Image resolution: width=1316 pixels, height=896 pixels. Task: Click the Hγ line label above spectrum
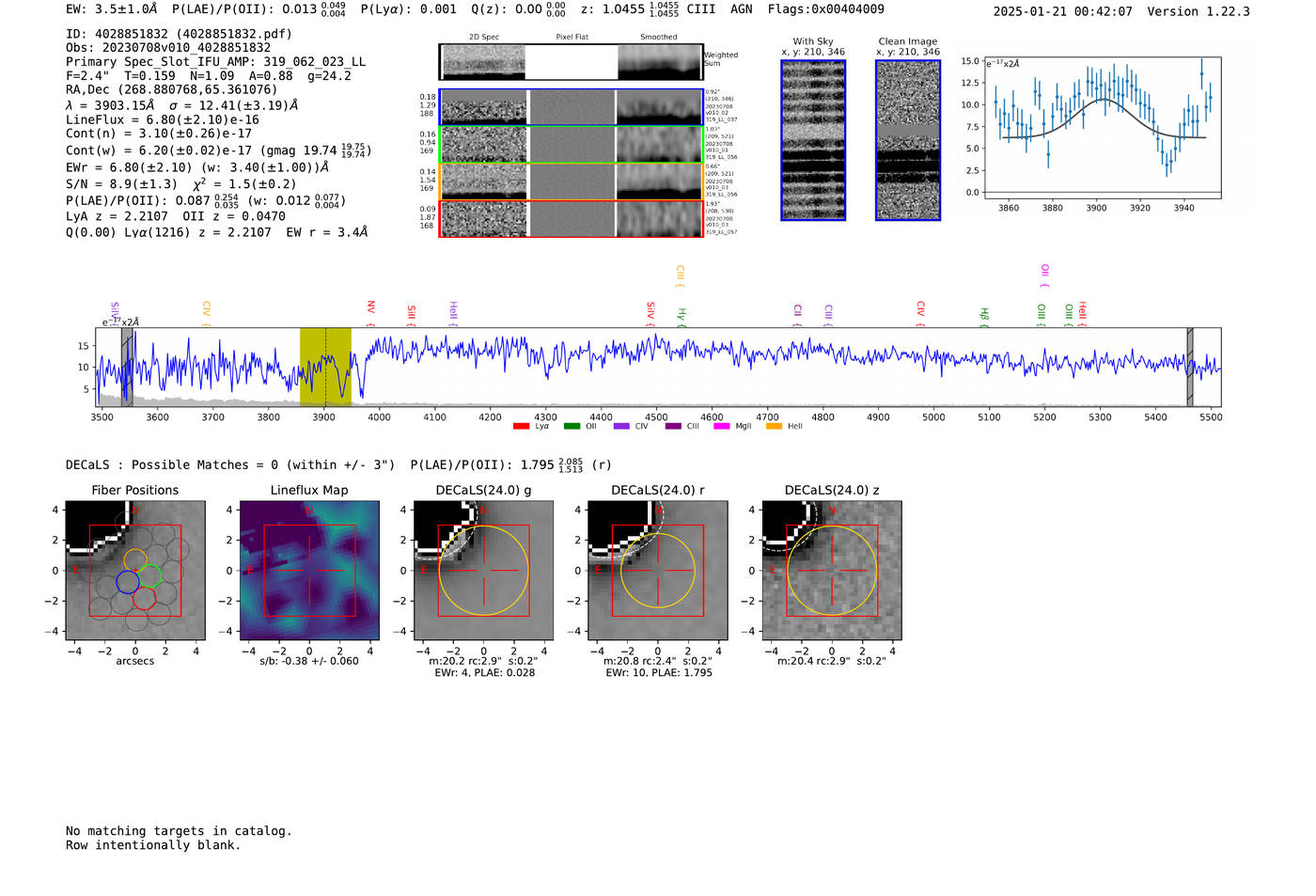coord(681,317)
